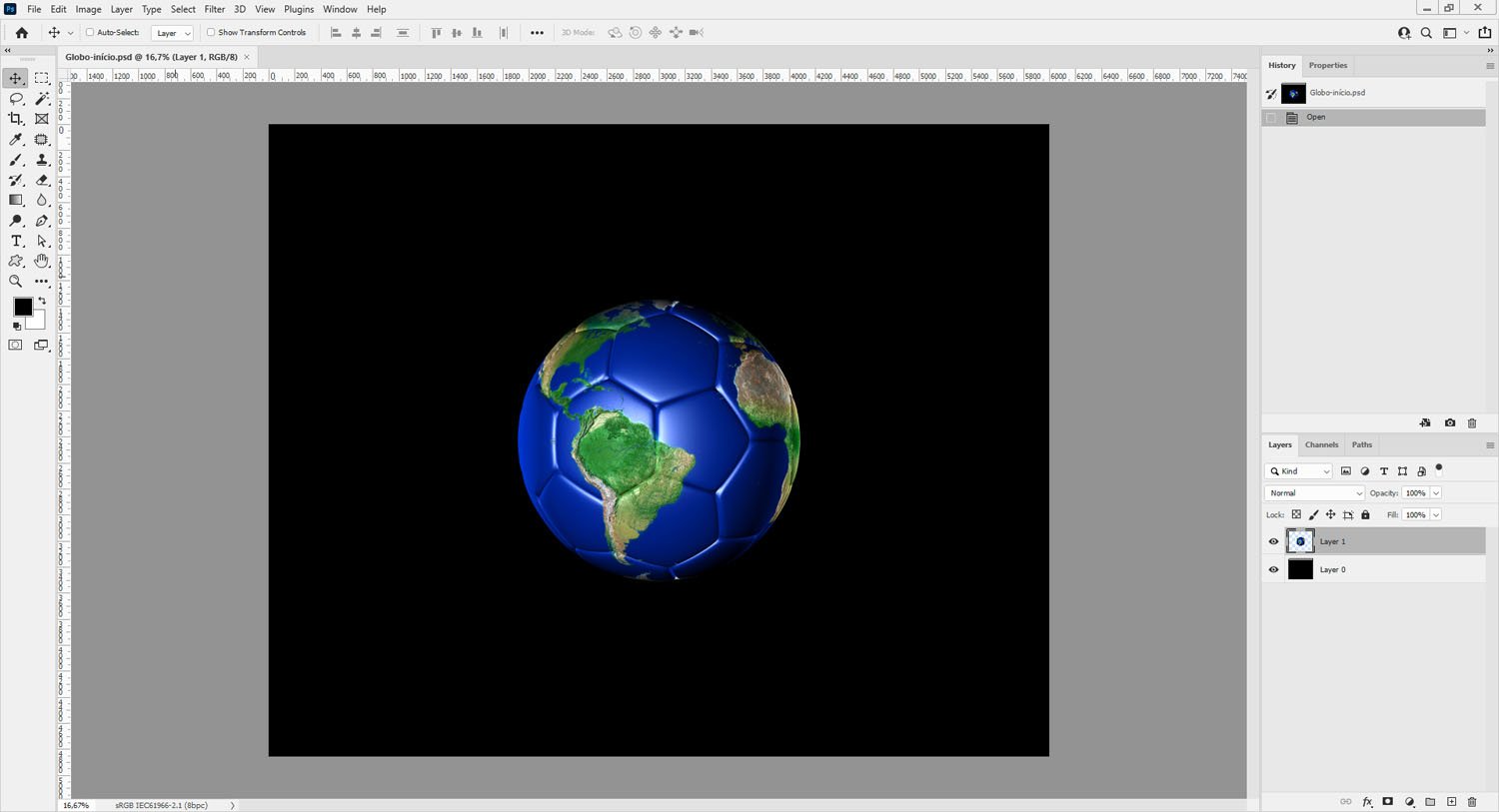The image size is (1499, 812).
Task: Create new document from current state
Action: pos(1425,423)
